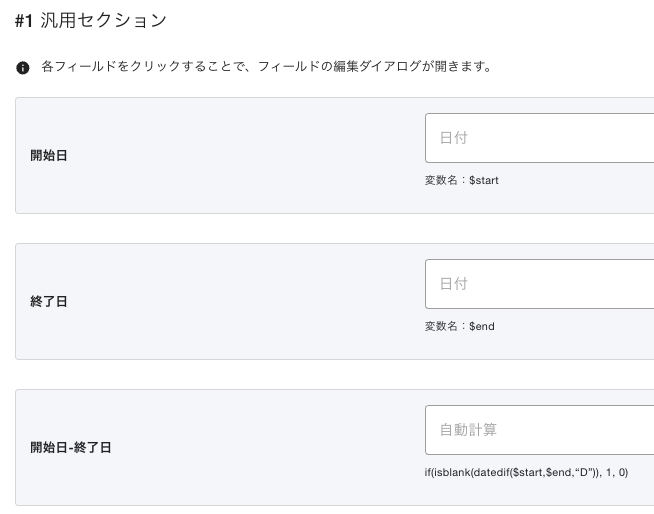The height and width of the screenshot is (514, 654).
Task: Click the 終了日 field label
Action: tap(49, 301)
